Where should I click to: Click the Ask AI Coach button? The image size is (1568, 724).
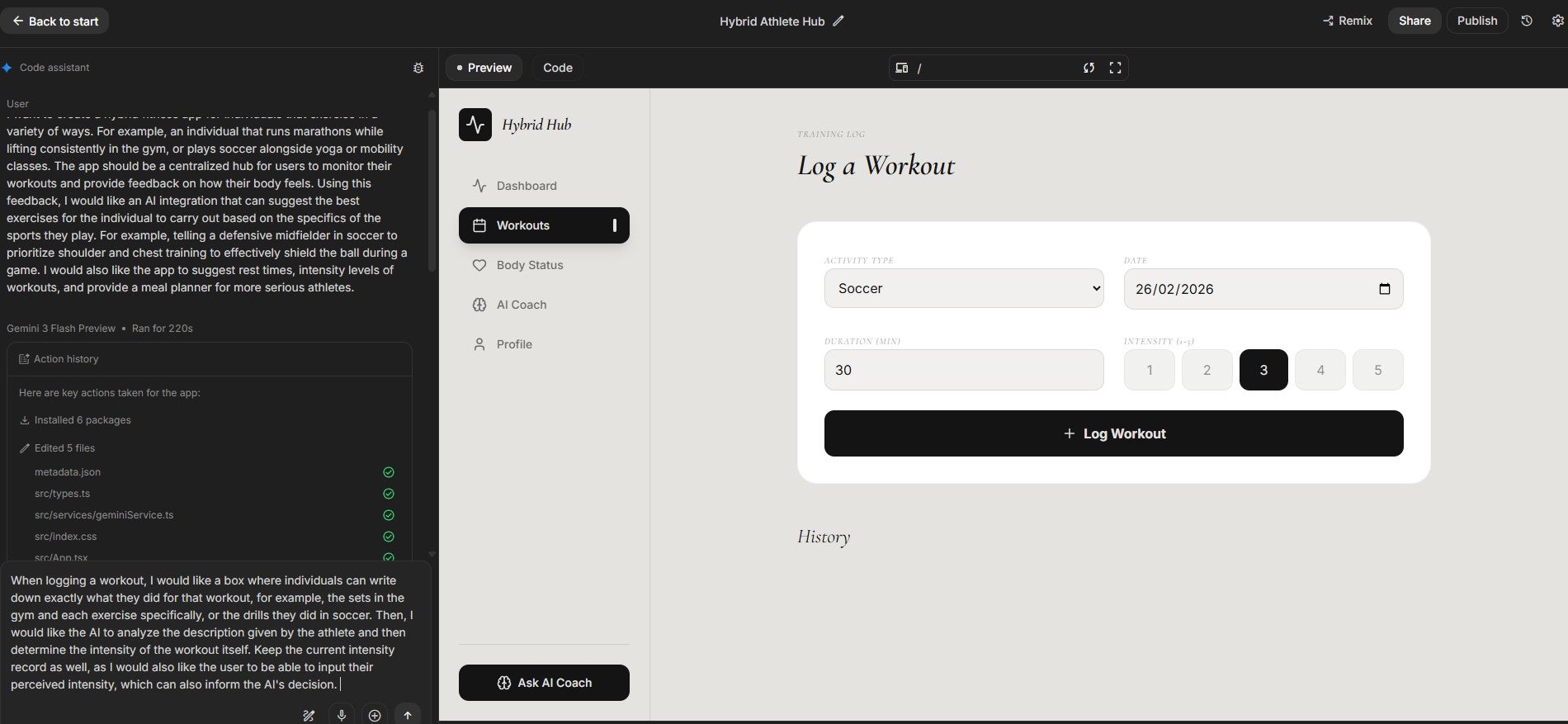(x=544, y=683)
